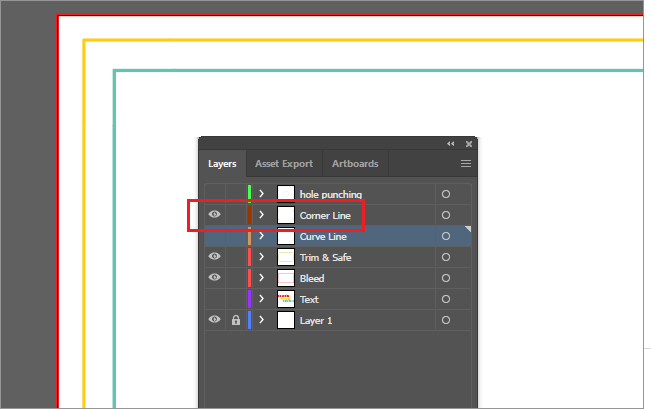Collapse the panel with double-arrow icon
Viewport: 651px width, 409px height.
pos(450,144)
